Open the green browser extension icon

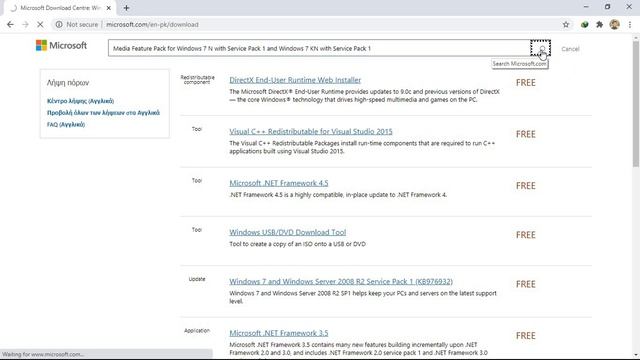[x=584, y=24]
